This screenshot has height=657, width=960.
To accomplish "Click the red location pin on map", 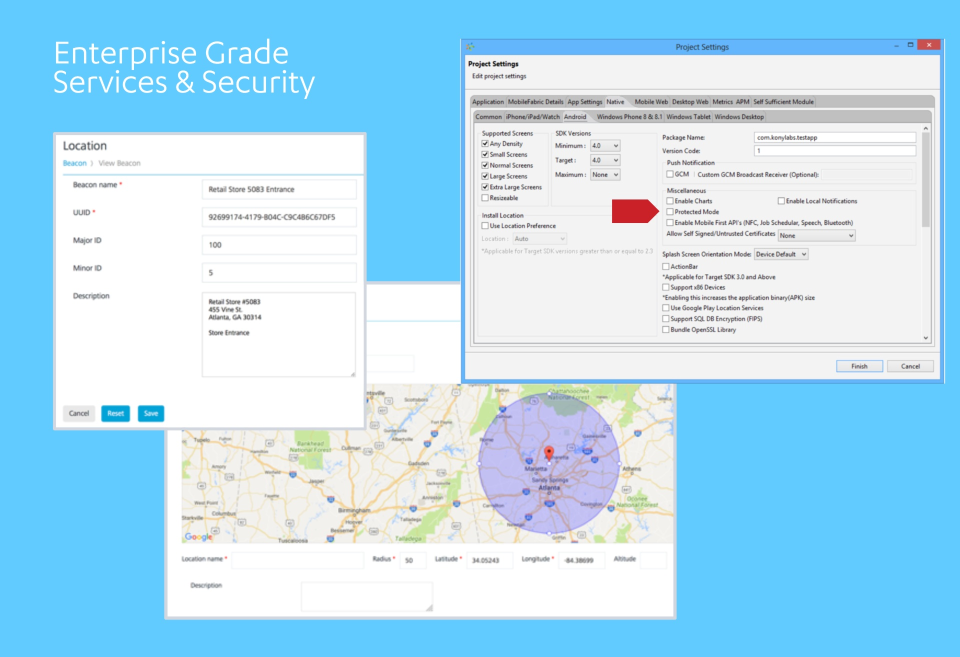I will pyautogui.click(x=548, y=452).
